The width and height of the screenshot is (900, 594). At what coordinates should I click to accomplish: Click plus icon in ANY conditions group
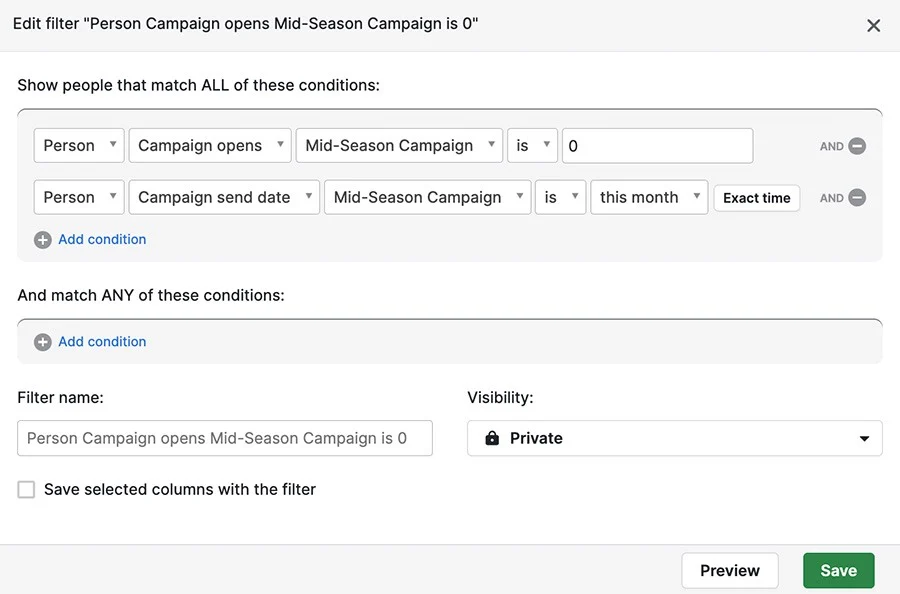click(x=42, y=342)
